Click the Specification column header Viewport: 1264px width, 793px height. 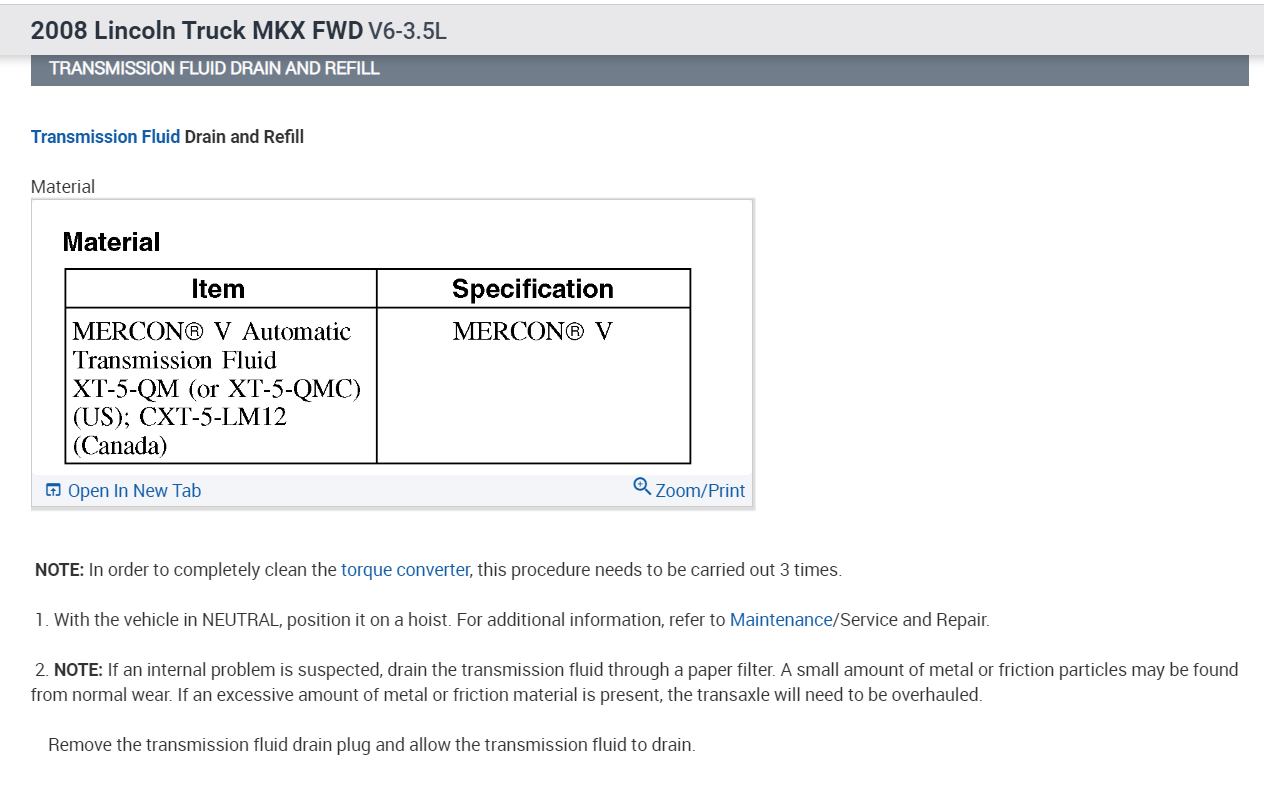[x=532, y=289]
